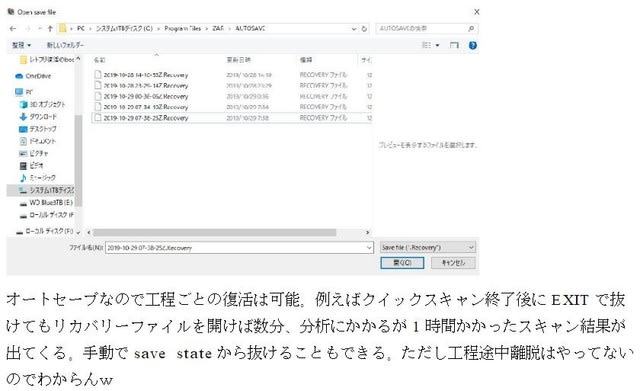
Task: Expand the ファイル名 dropdown arrow
Action: coord(369,248)
